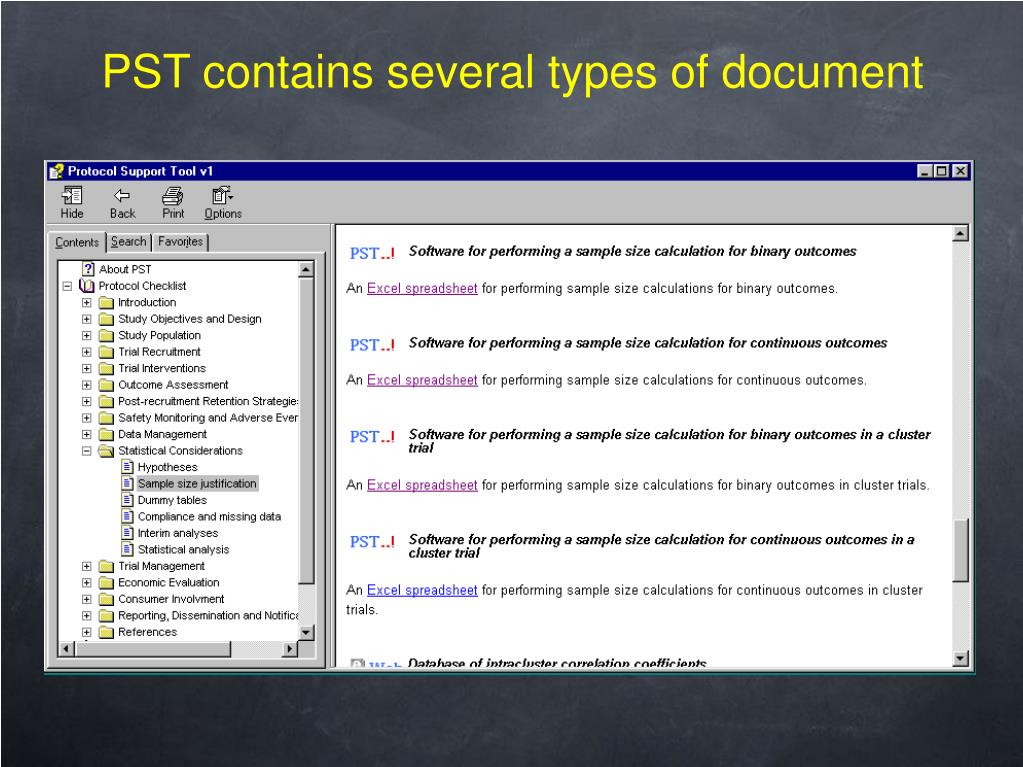Select Reporting, Dissemination and Notification item
The height and width of the screenshot is (767, 1023).
(x=207, y=616)
